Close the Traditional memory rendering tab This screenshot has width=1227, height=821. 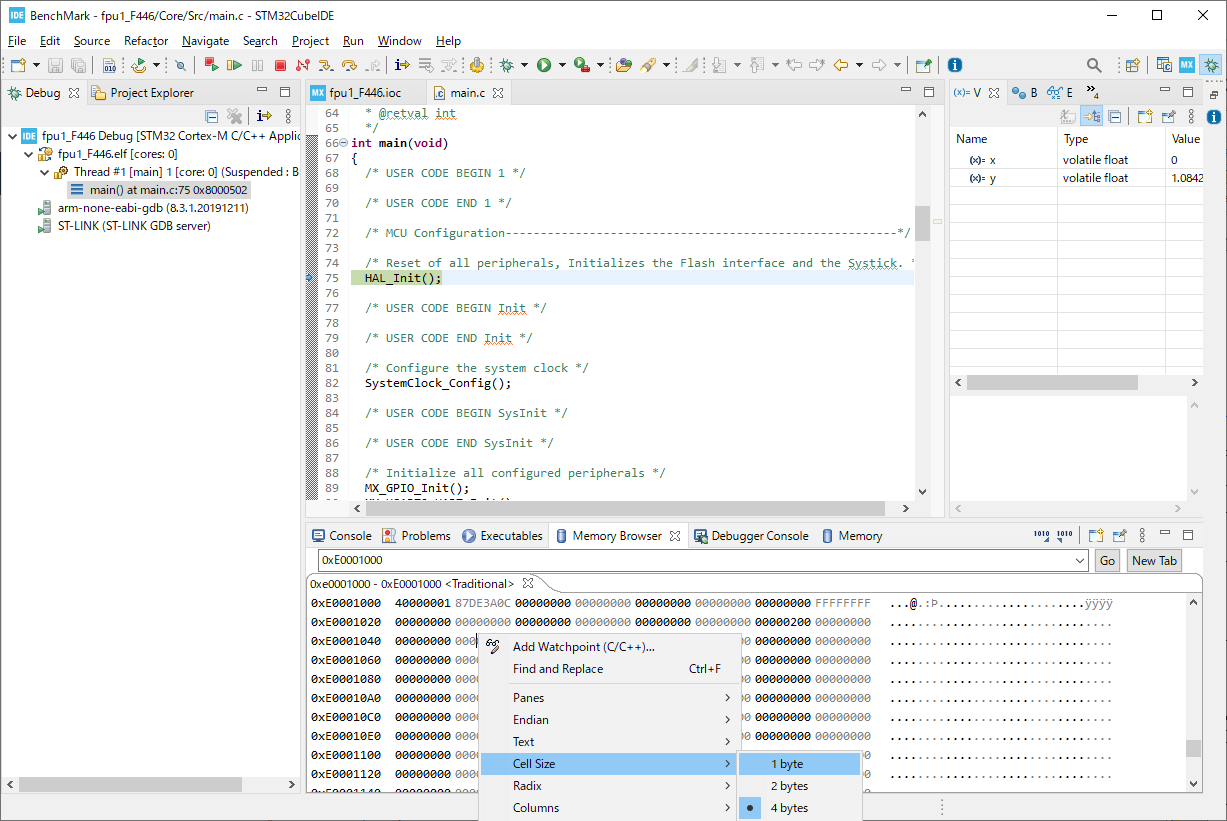tap(528, 583)
